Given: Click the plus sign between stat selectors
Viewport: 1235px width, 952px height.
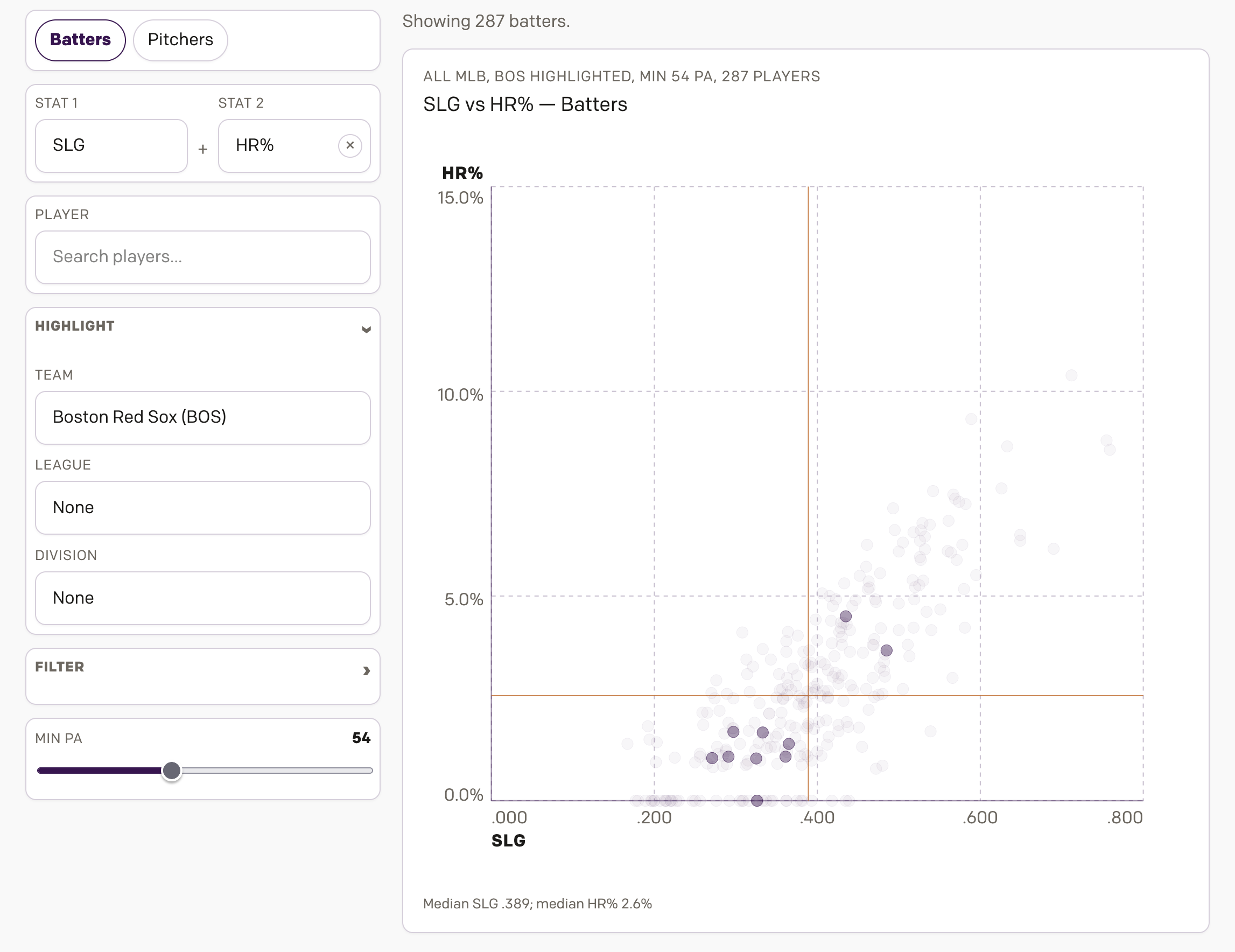Looking at the screenshot, I should tap(202, 149).
